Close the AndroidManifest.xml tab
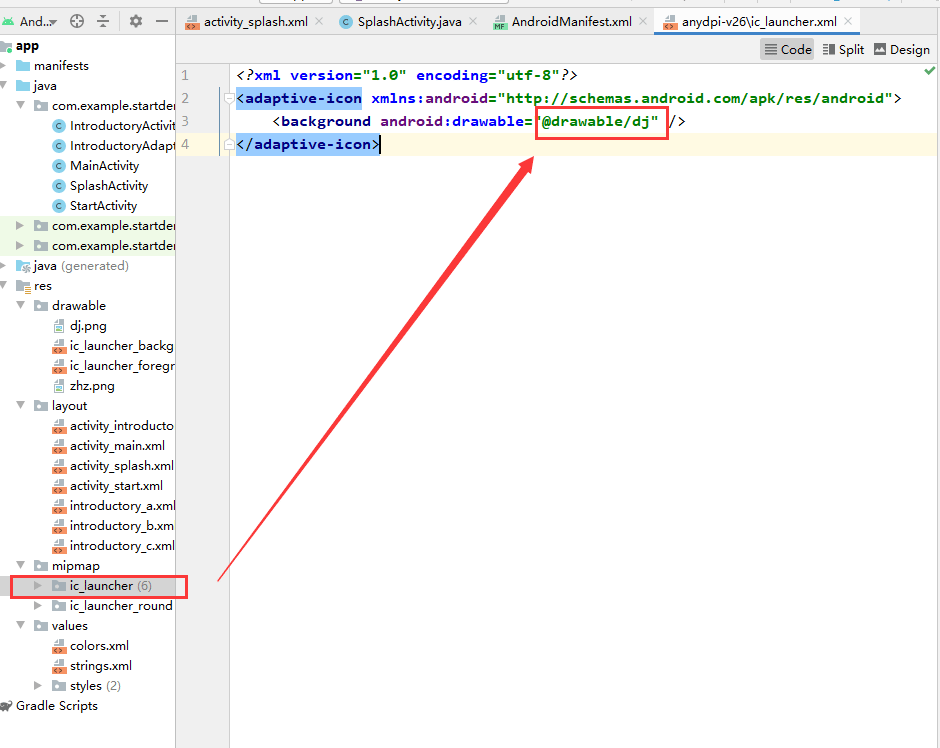940x748 pixels. coord(643,22)
